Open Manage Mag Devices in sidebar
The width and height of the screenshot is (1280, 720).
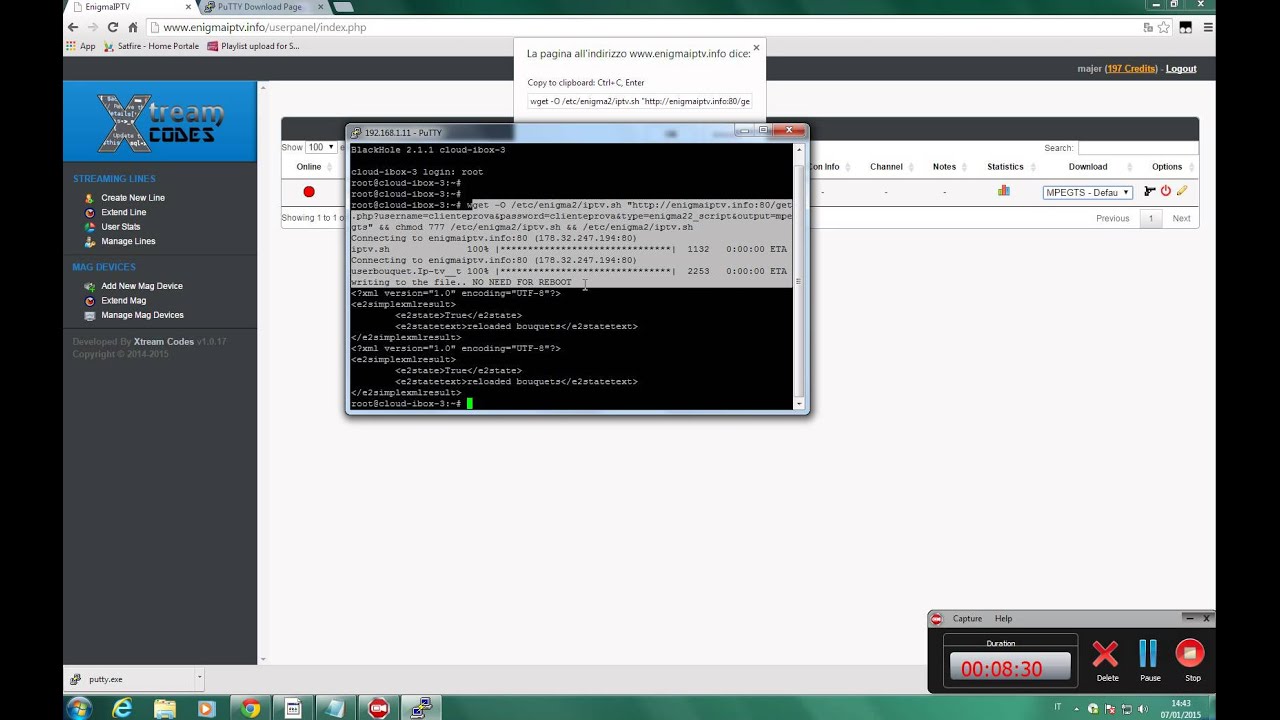[142, 315]
